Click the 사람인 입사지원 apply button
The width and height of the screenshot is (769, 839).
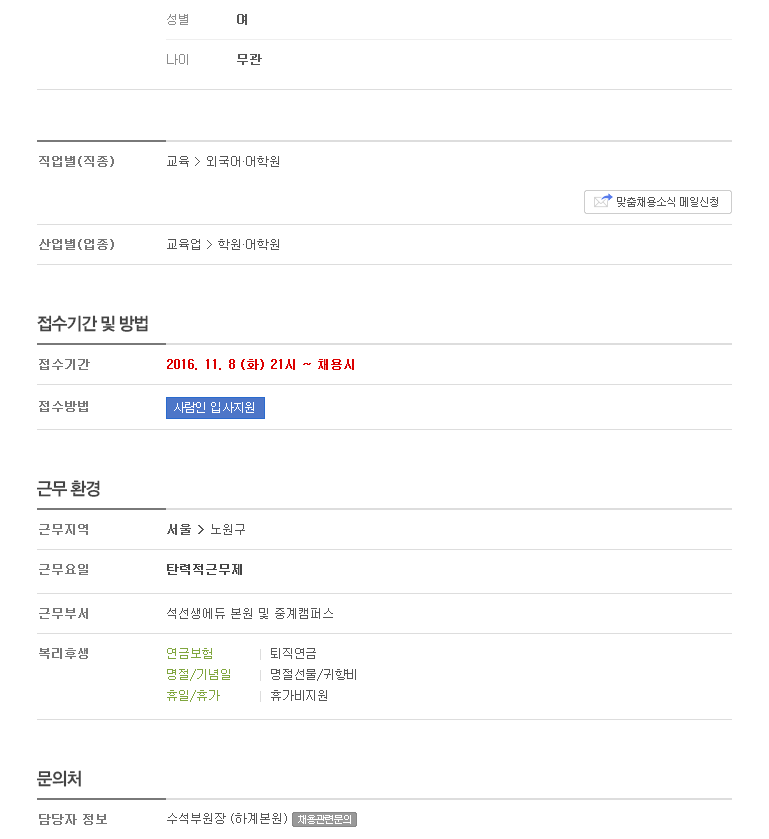point(215,408)
